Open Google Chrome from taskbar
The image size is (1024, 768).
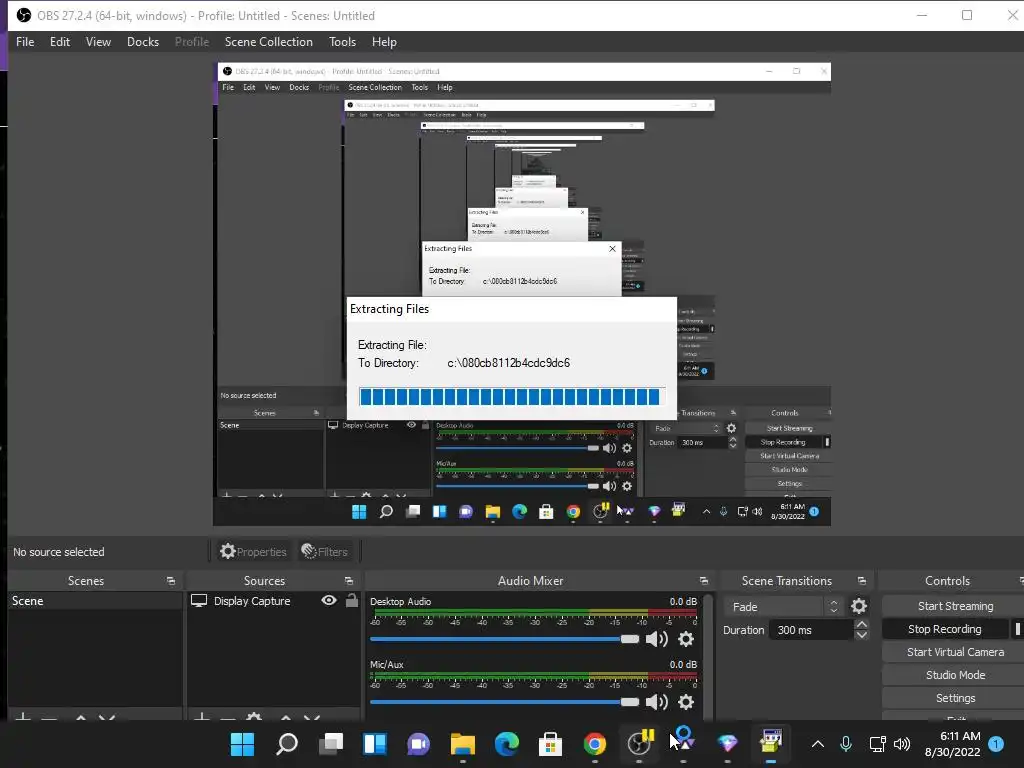[594, 744]
